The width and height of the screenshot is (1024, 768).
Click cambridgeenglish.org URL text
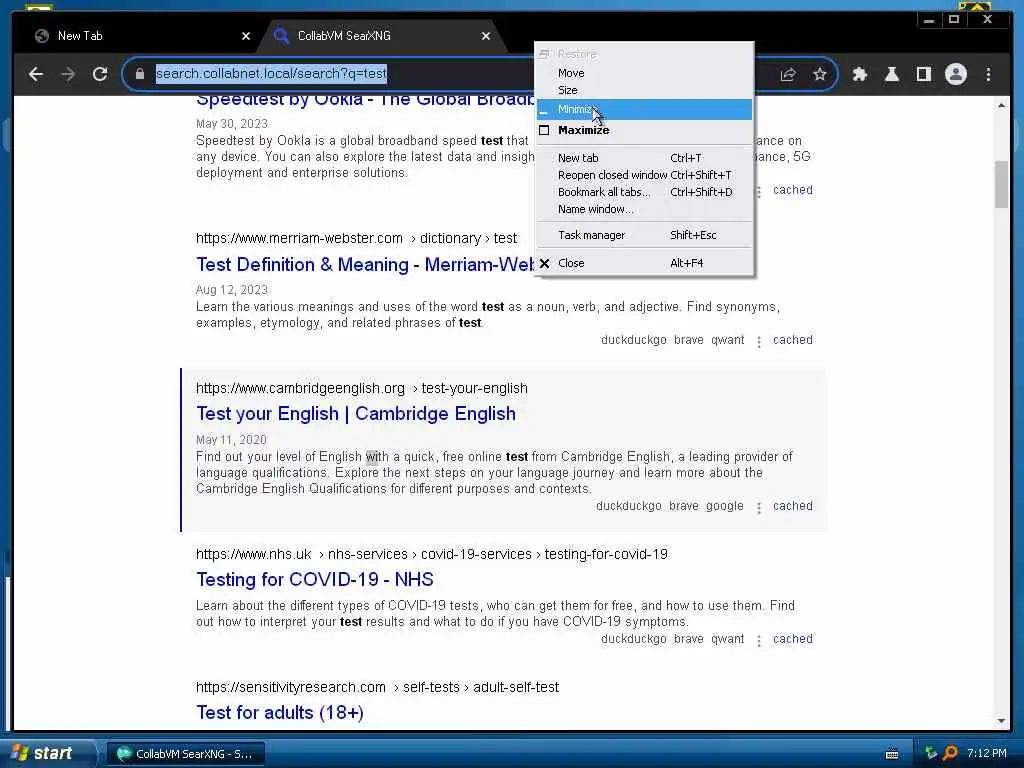pos(300,388)
